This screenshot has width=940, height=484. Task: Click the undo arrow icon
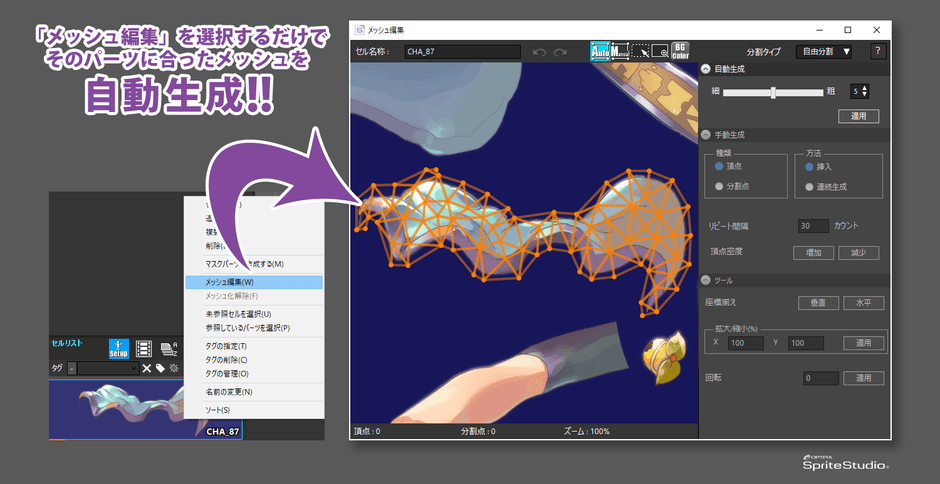[x=540, y=52]
